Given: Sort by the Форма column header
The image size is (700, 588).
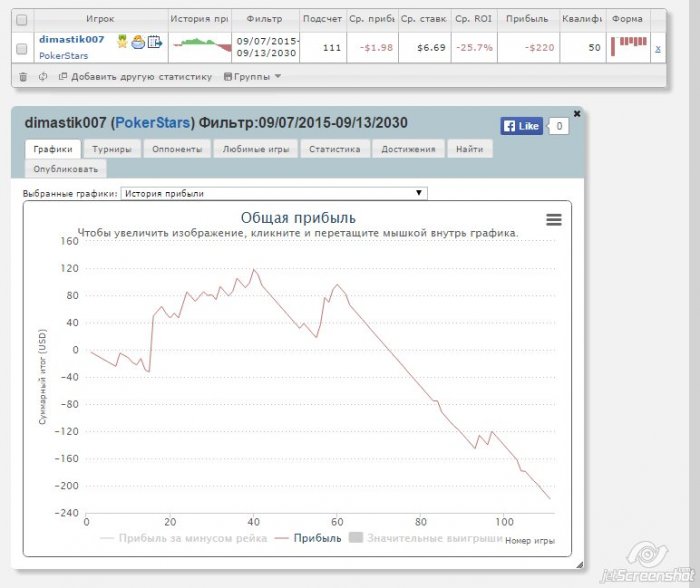Looking at the screenshot, I should 627,19.
